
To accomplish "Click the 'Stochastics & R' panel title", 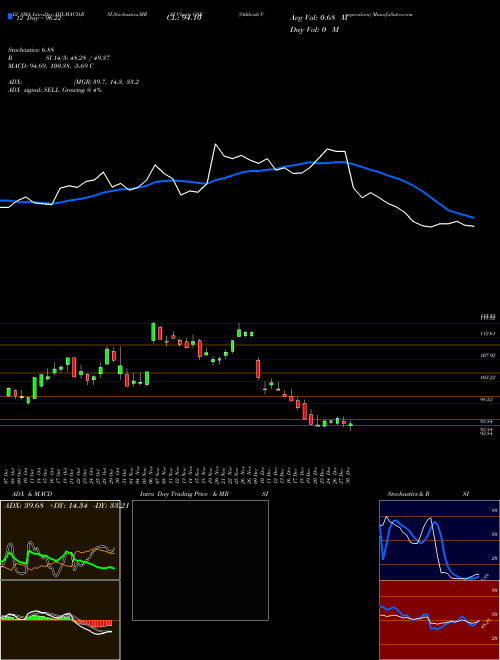I will [x=408, y=494].
